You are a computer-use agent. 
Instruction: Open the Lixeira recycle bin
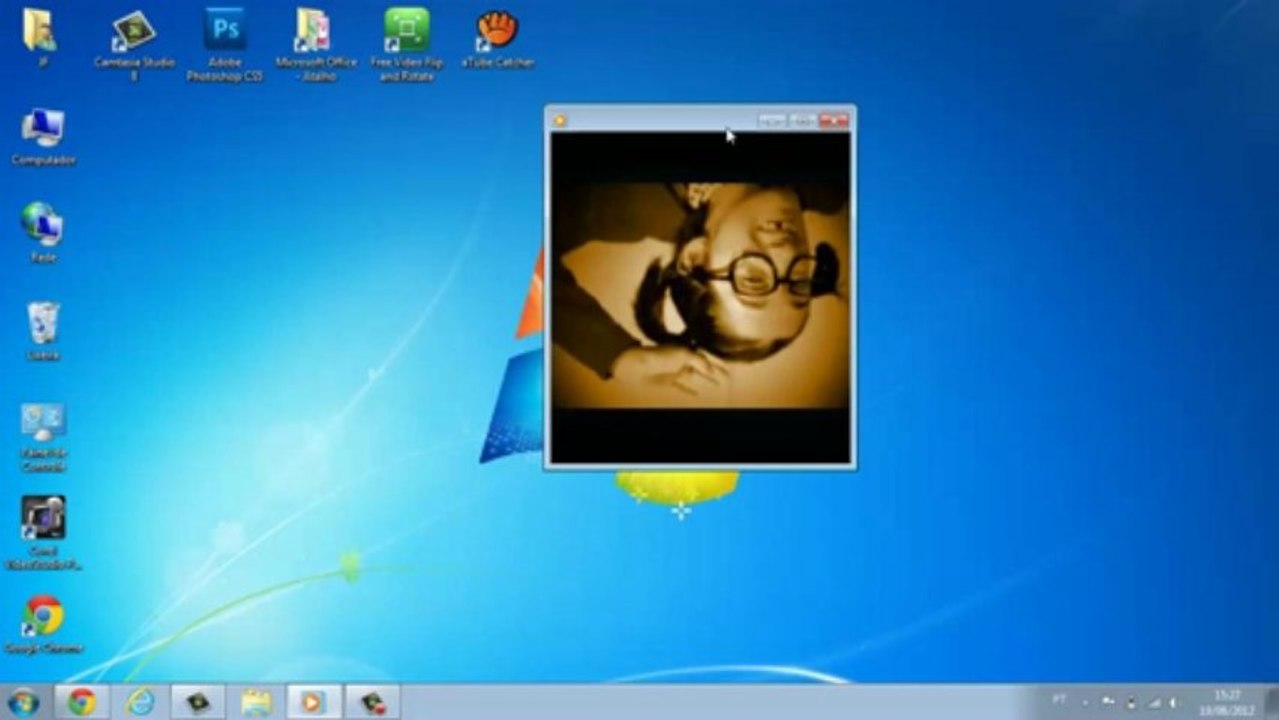click(x=43, y=324)
